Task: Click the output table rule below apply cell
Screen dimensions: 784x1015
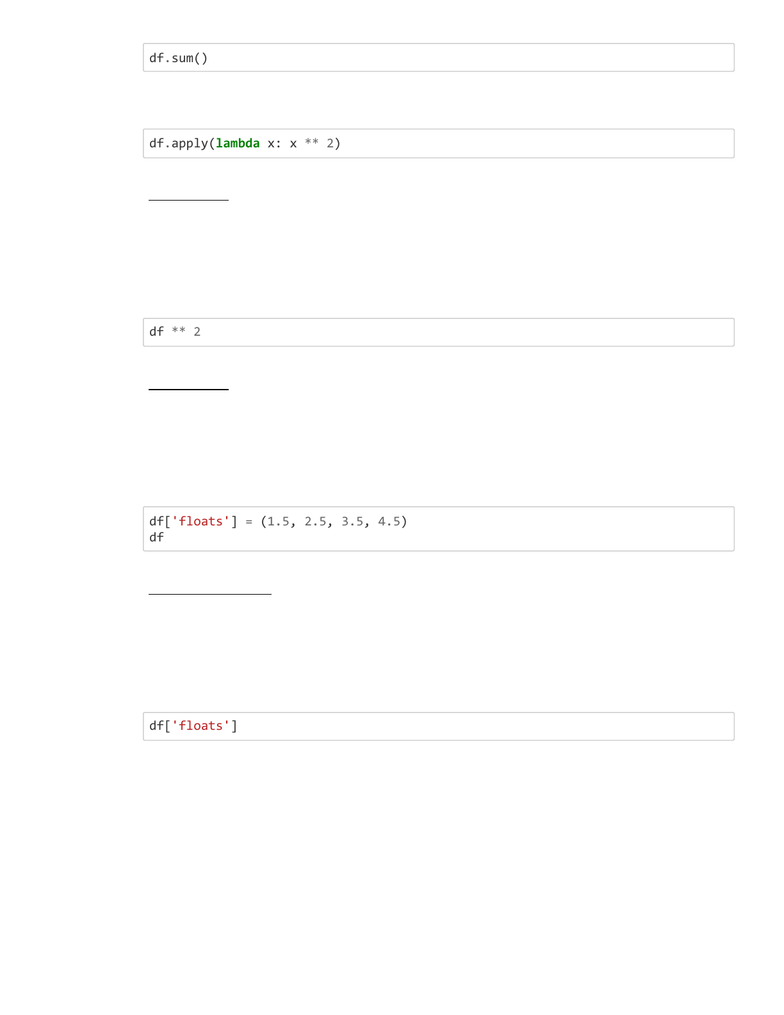Action: tap(188, 200)
